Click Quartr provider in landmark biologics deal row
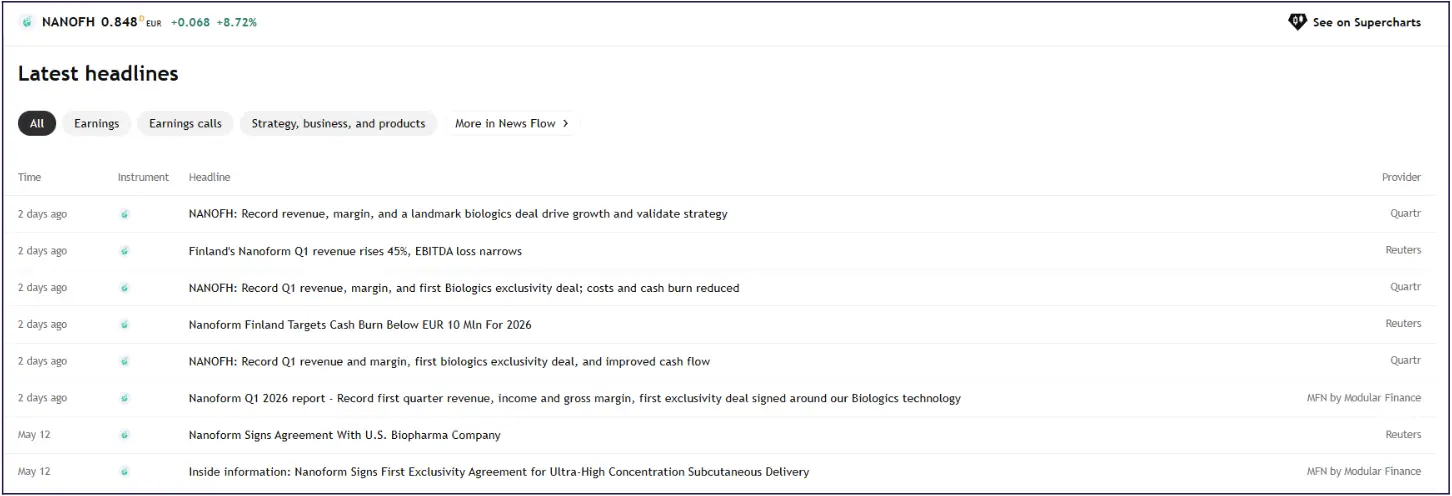1452x496 pixels. click(1405, 214)
